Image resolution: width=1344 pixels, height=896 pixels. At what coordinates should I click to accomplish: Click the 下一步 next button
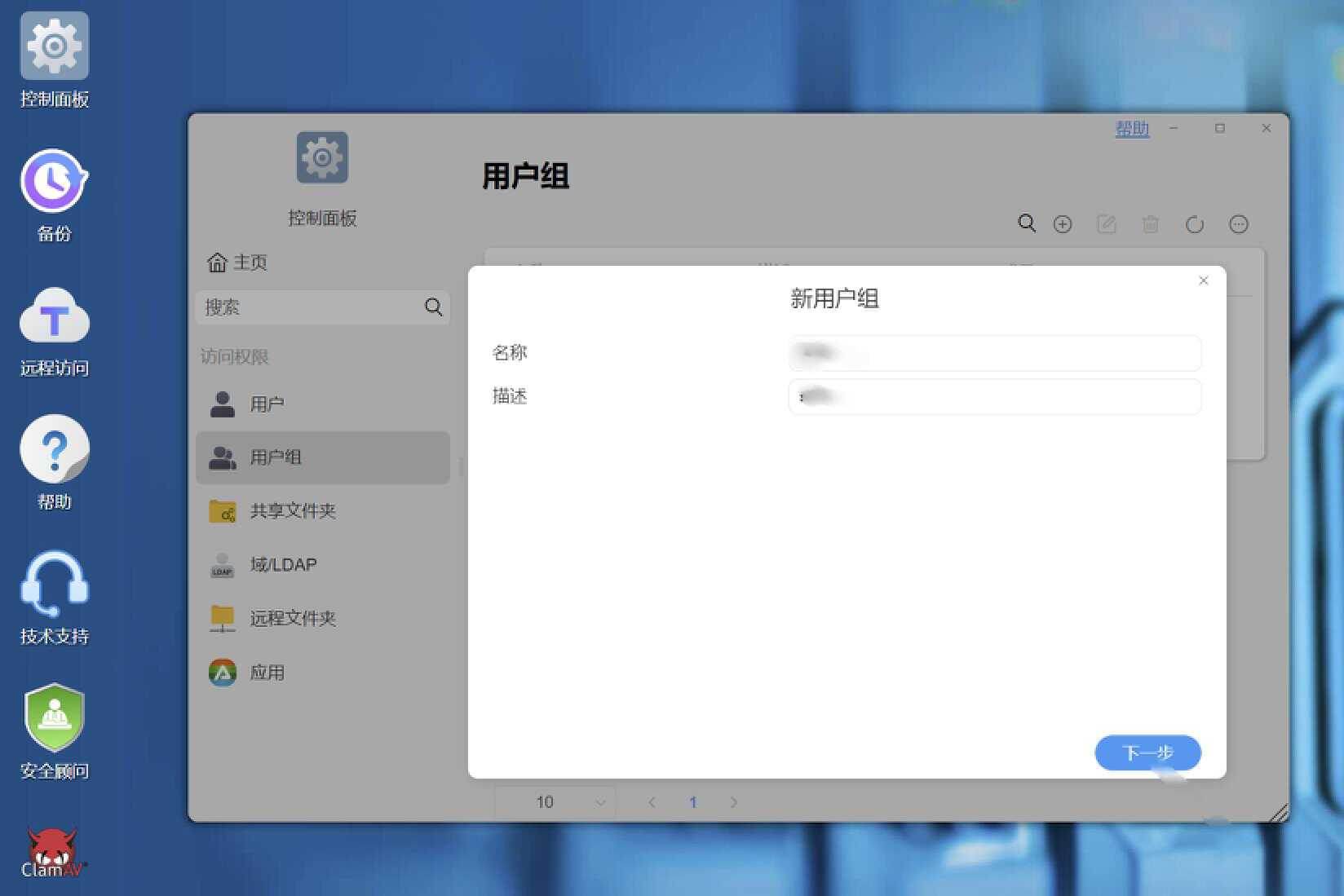(x=1147, y=753)
